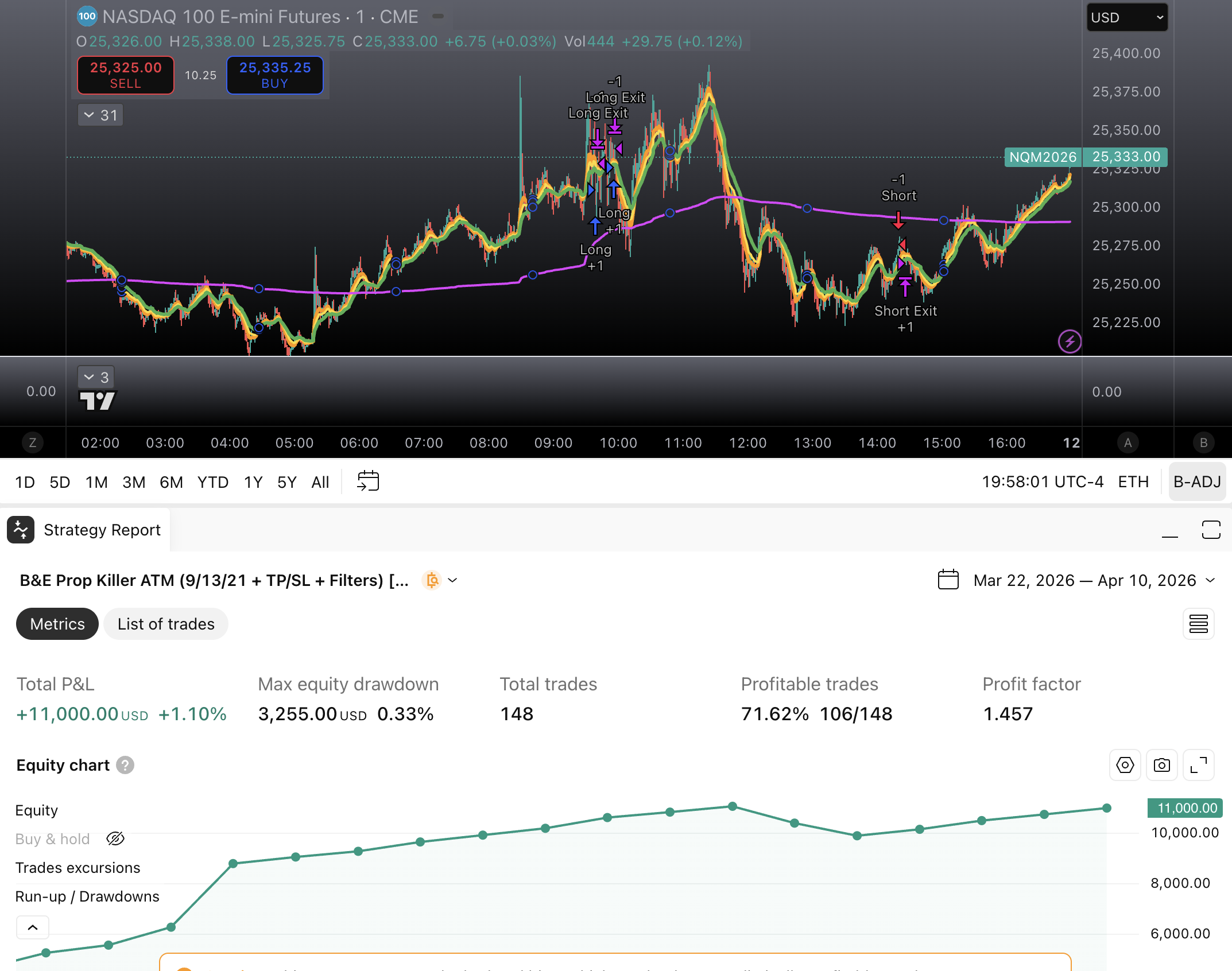Open the metrics table view icon
Screen dimensions: 1232x971
tap(1198, 624)
